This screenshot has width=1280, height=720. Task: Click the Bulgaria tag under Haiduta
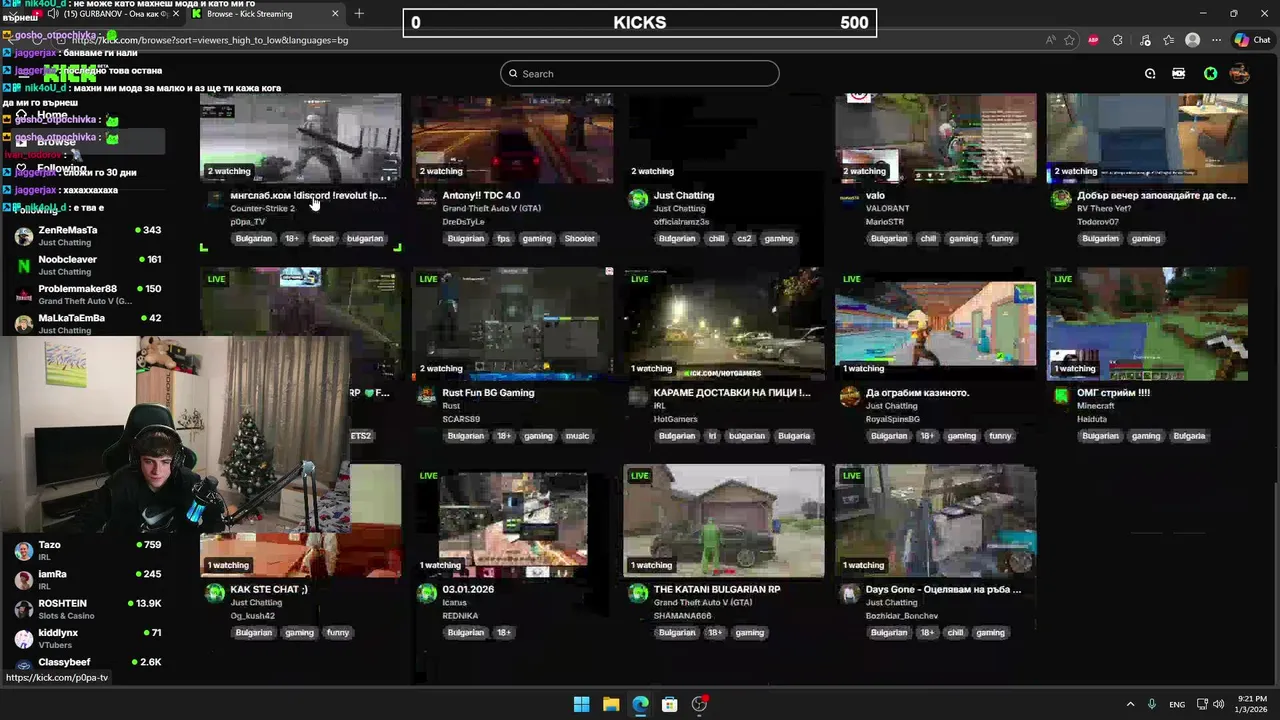1189,435
